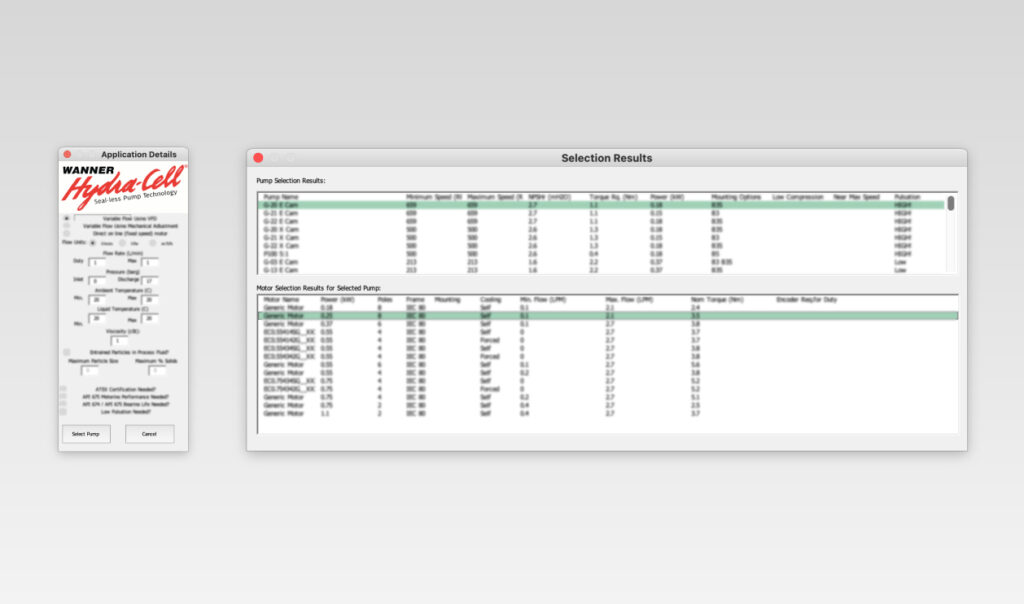Image resolution: width=1024 pixels, height=604 pixels.
Task: Tick the ATEX Certification Needed checkbox
Action: pyautogui.click(x=63, y=389)
